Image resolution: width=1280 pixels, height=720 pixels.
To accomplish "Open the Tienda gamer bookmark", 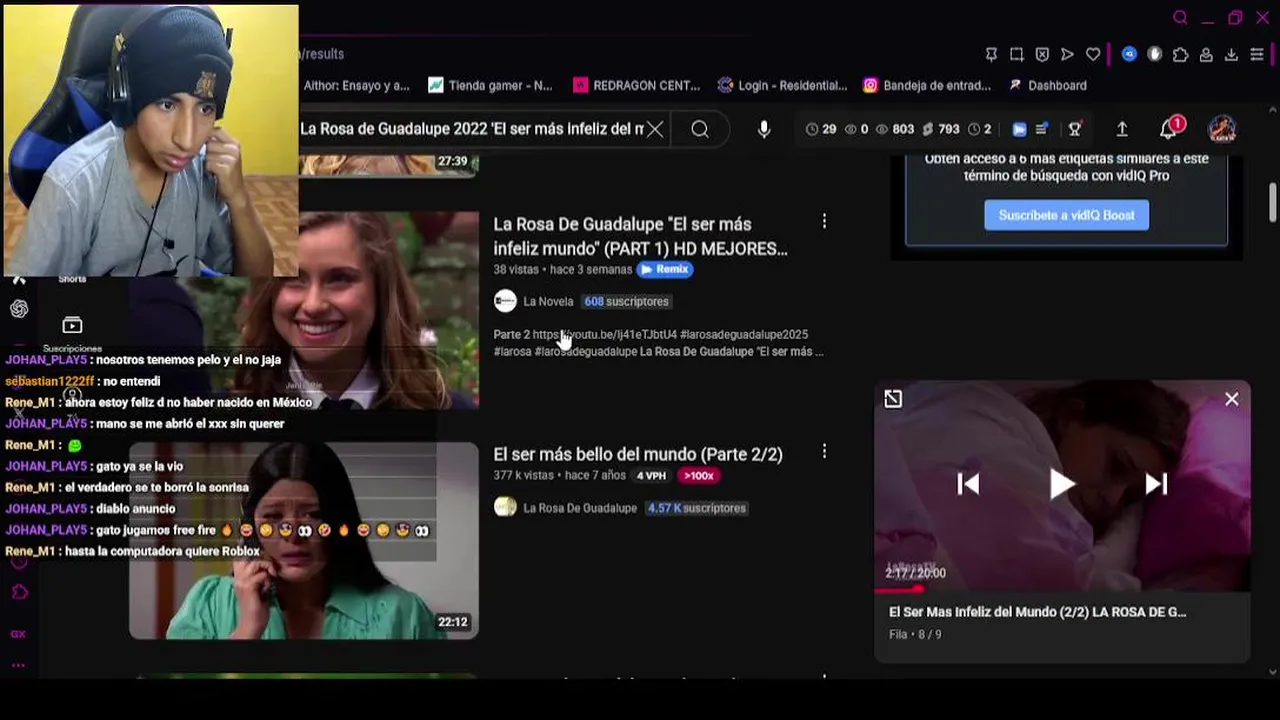I will point(490,85).
